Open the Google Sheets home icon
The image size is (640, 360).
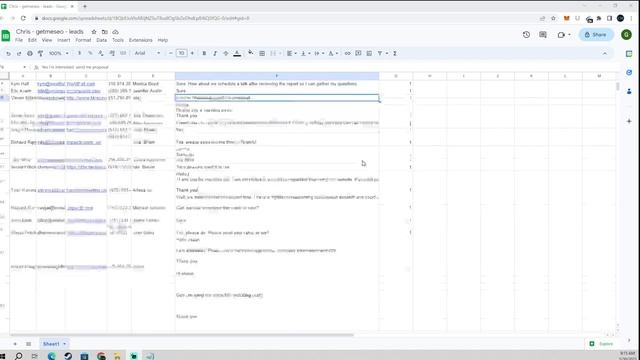click(6, 36)
